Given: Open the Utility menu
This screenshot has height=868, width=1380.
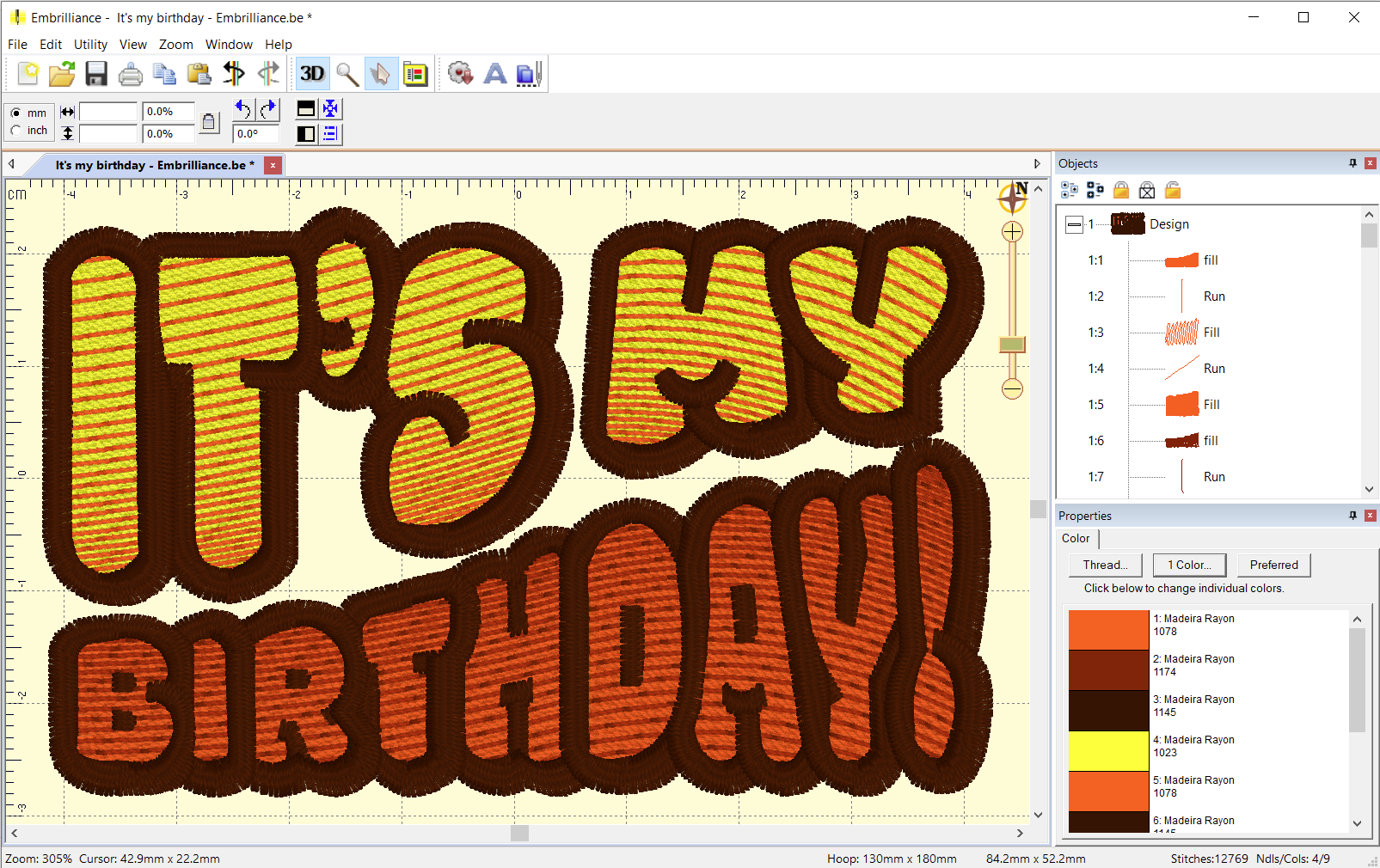Looking at the screenshot, I should pyautogui.click(x=90, y=45).
